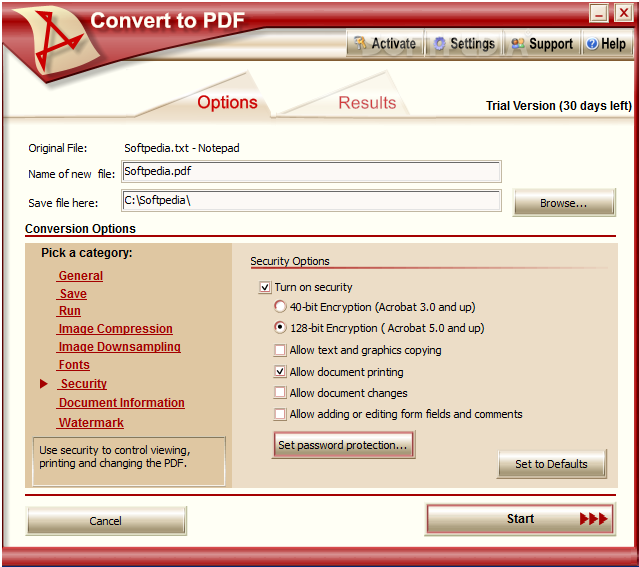Viewport: 639px width, 567px height.
Task: Open the Fonts category
Action: [74, 365]
